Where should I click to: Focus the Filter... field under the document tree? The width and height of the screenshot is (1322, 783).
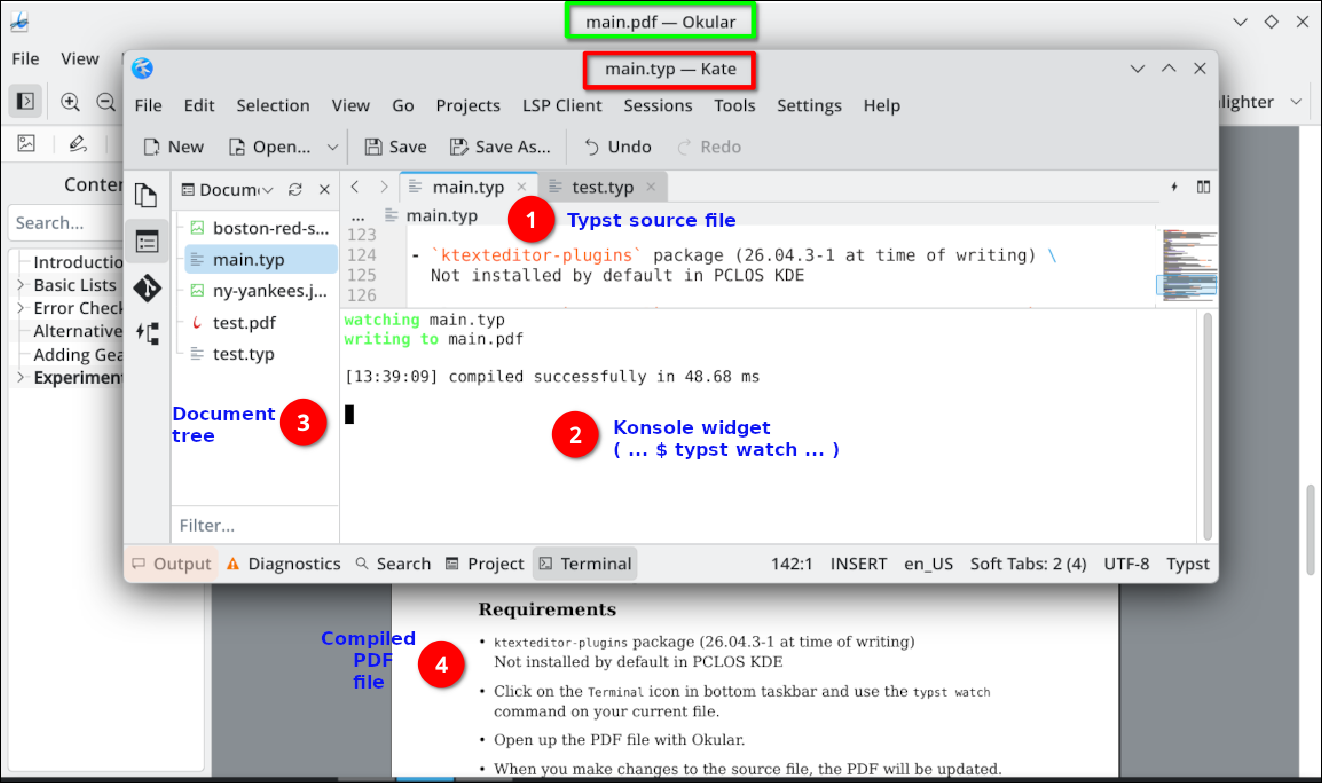pos(256,525)
